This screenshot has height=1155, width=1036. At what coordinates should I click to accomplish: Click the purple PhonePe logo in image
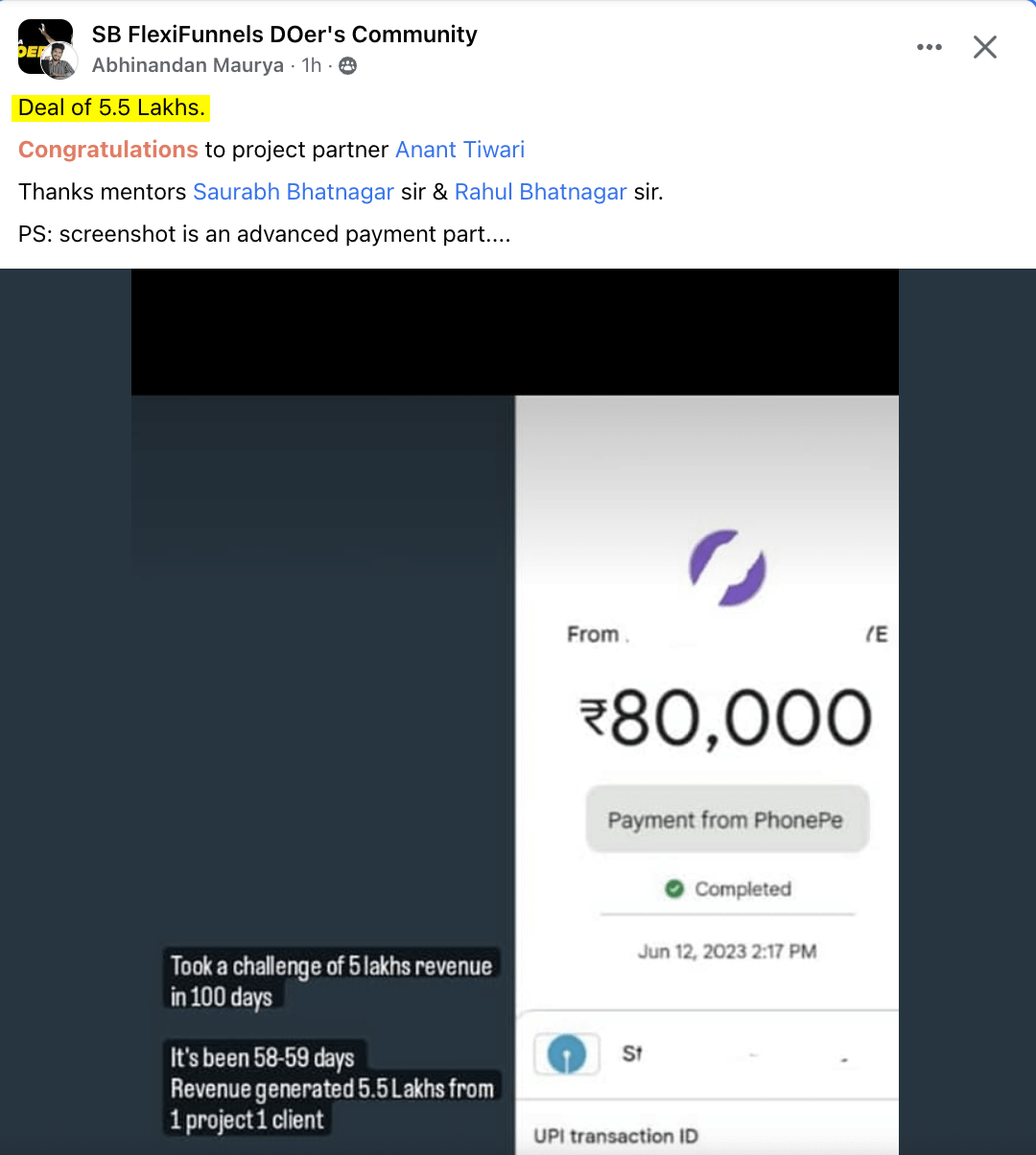pos(727,568)
